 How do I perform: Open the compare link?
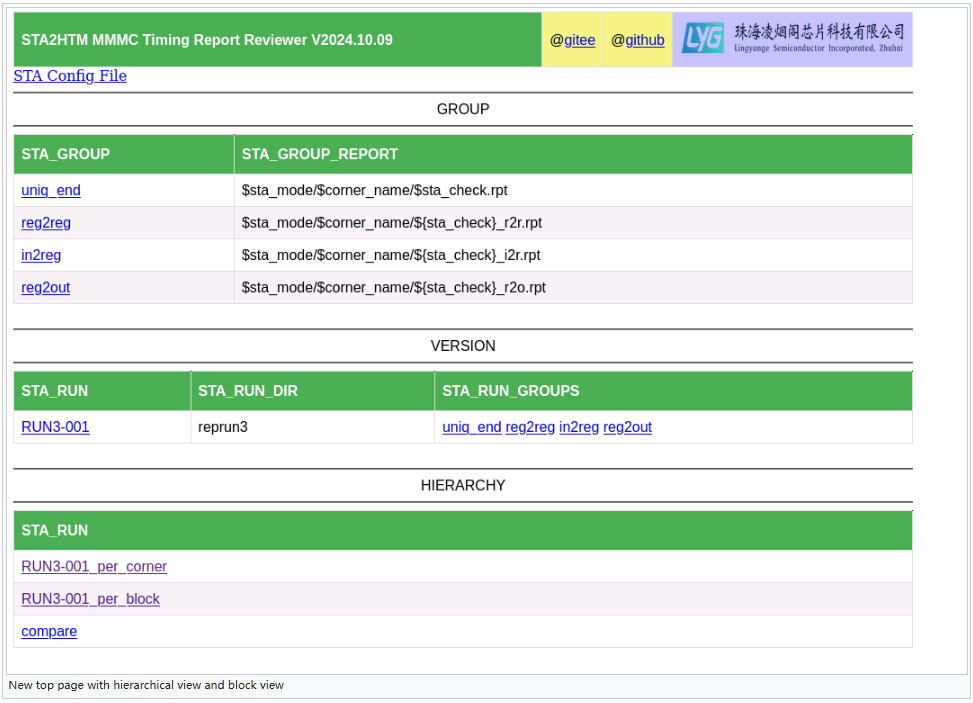(49, 631)
